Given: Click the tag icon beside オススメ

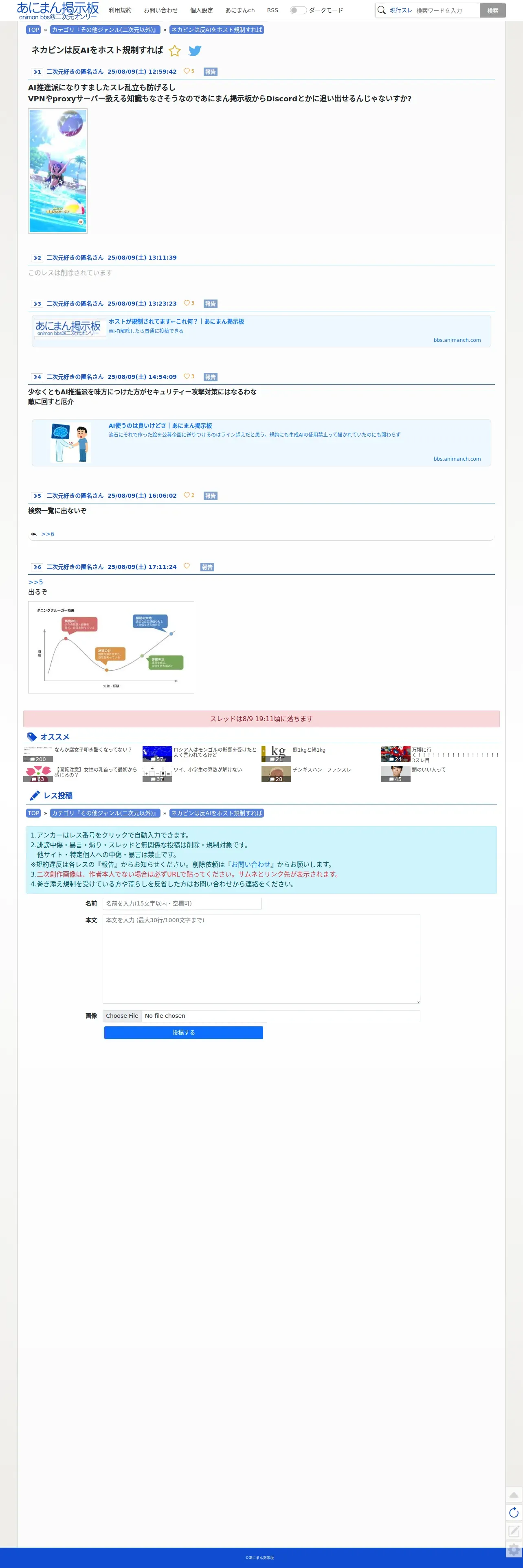Looking at the screenshot, I should click(32, 737).
